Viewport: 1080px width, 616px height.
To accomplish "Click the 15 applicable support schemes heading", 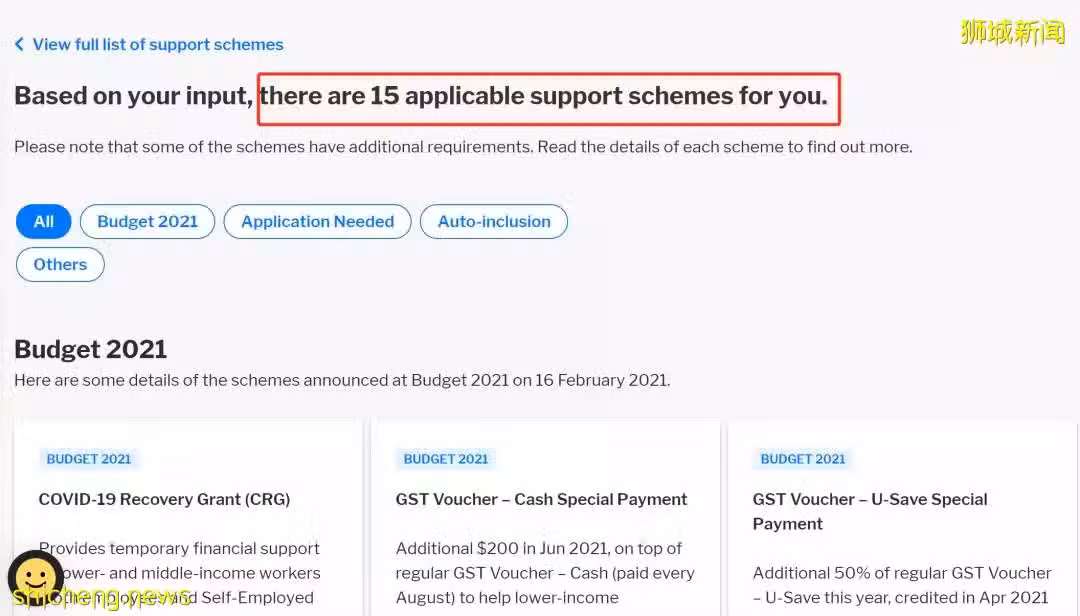I will 543,96.
